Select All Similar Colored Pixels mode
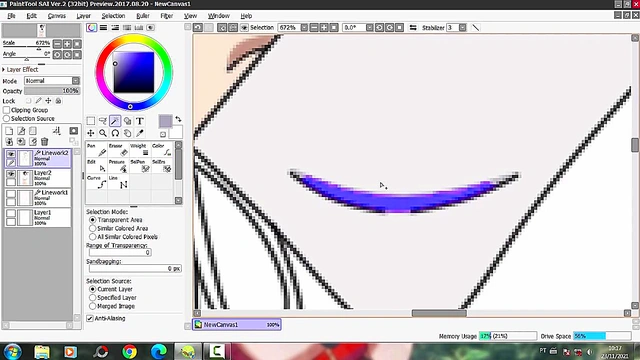This screenshot has width=640, height=360. click(x=93, y=237)
